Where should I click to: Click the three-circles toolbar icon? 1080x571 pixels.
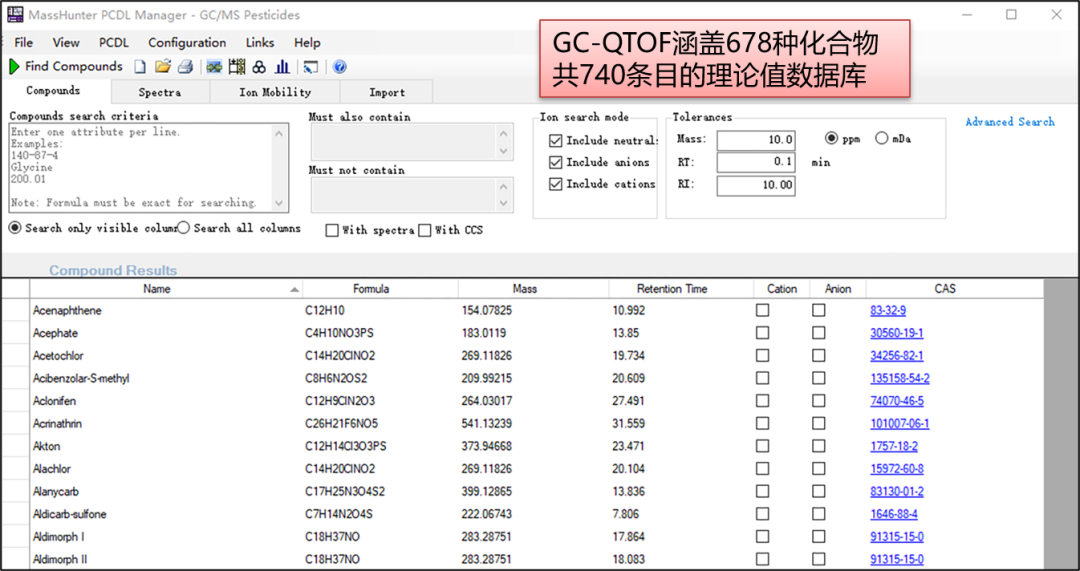click(x=259, y=67)
